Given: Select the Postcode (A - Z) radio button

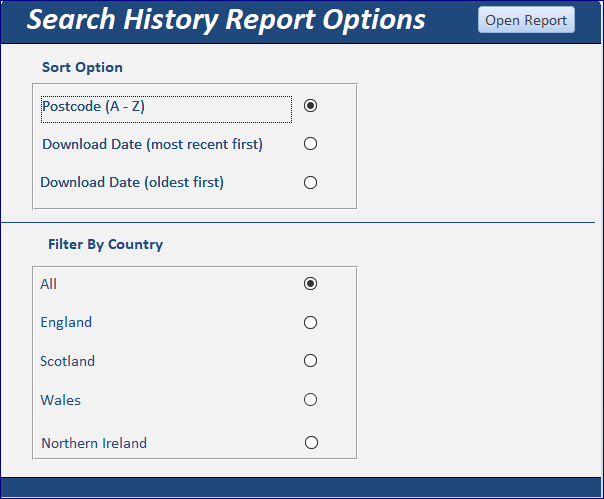Looking at the screenshot, I should click(310, 105).
